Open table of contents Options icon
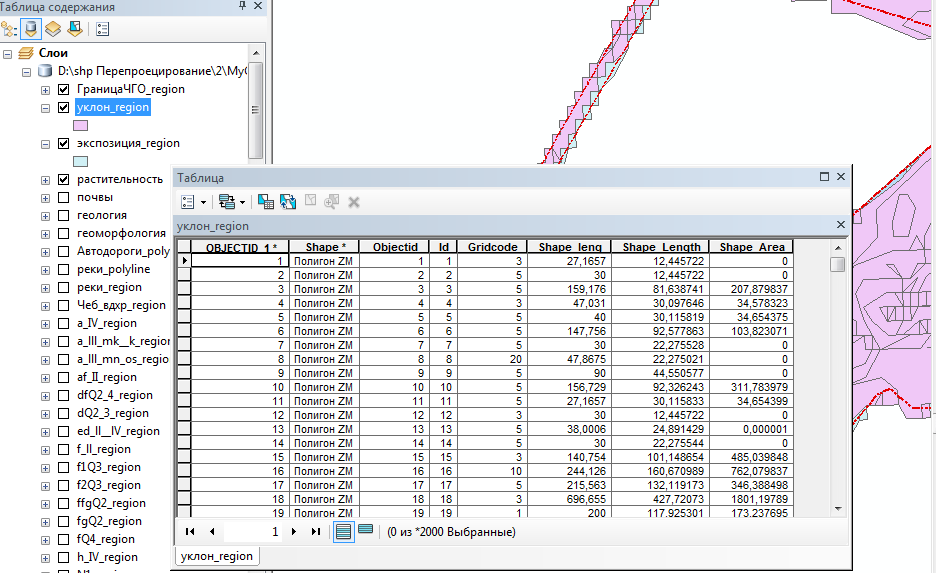The image size is (936, 573). pos(102,29)
